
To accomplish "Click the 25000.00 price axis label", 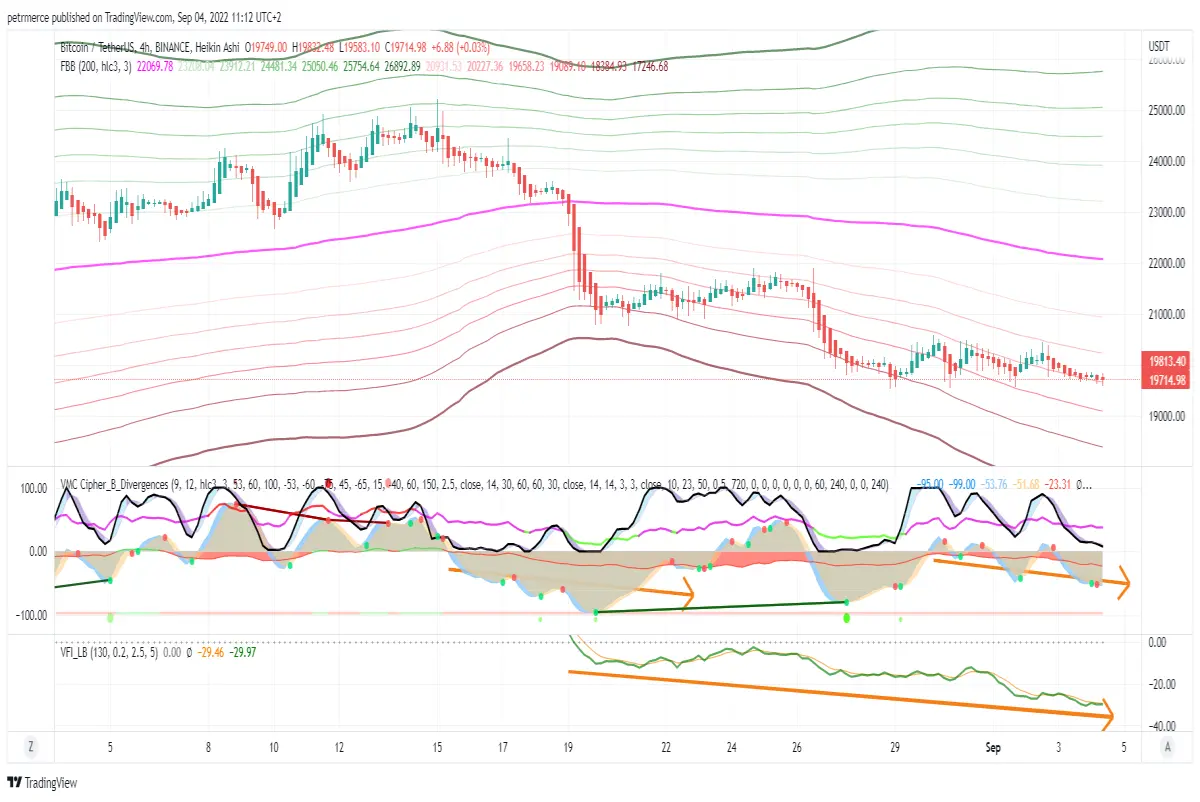I will pos(1166,110).
